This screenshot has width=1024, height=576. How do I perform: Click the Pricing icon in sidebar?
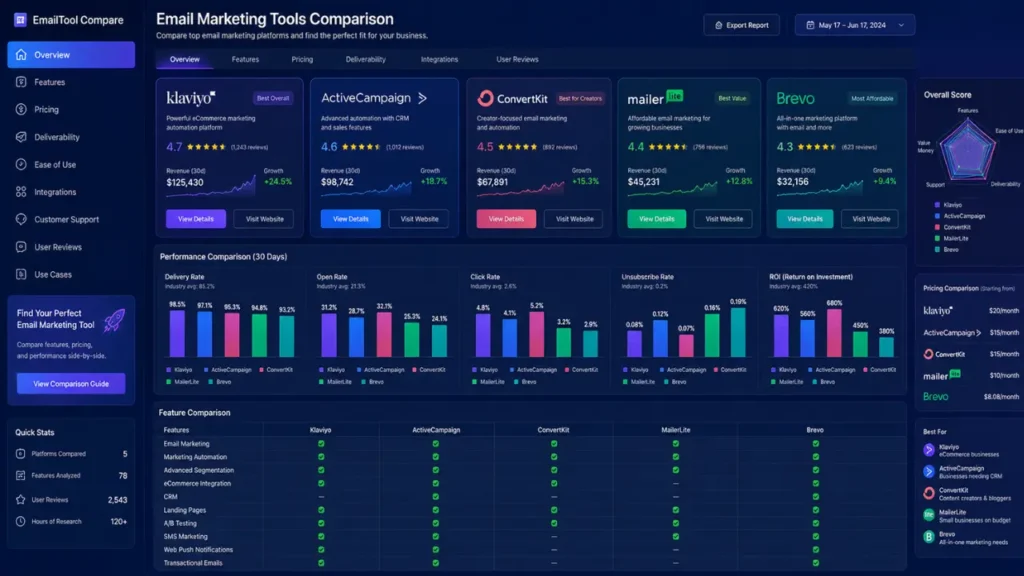pyautogui.click(x=22, y=110)
